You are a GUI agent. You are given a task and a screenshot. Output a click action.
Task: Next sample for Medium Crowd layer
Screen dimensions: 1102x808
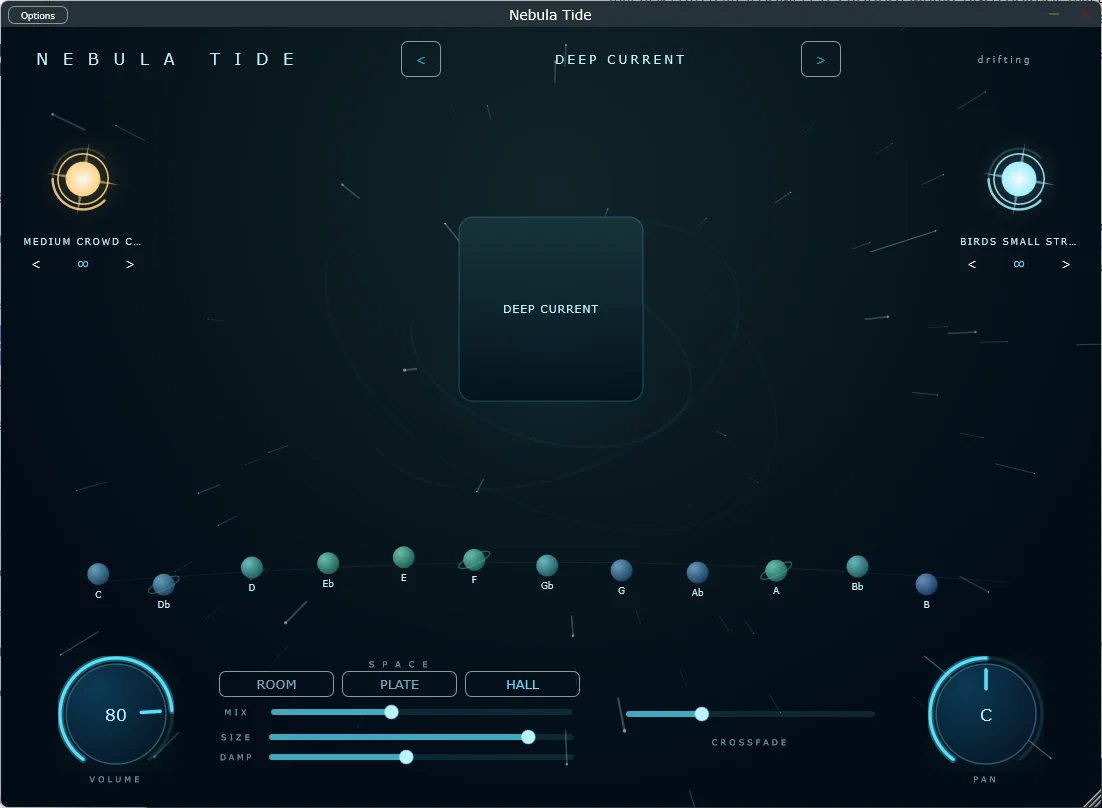point(129,265)
